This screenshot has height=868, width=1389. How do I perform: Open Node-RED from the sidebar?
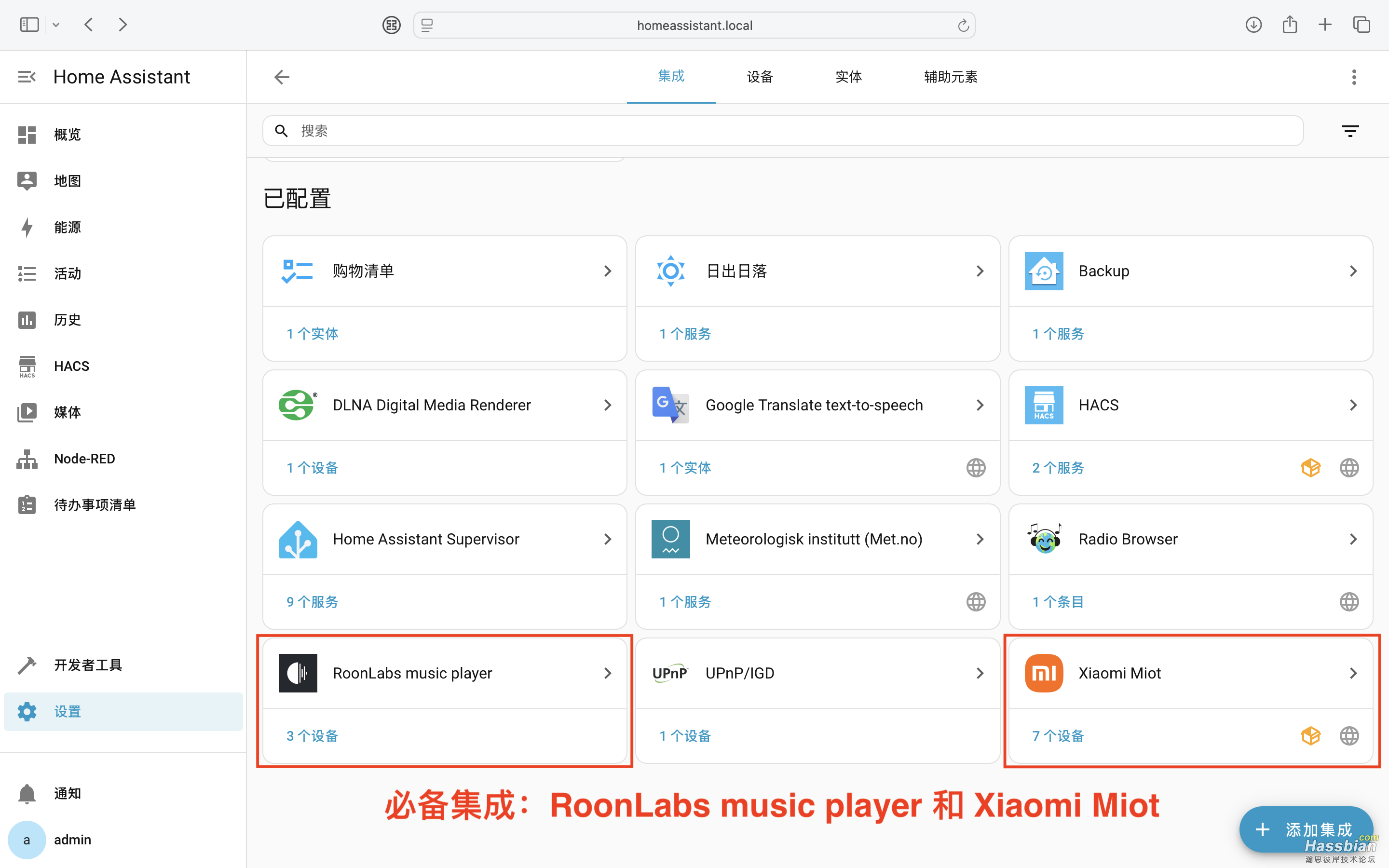point(27,459)
